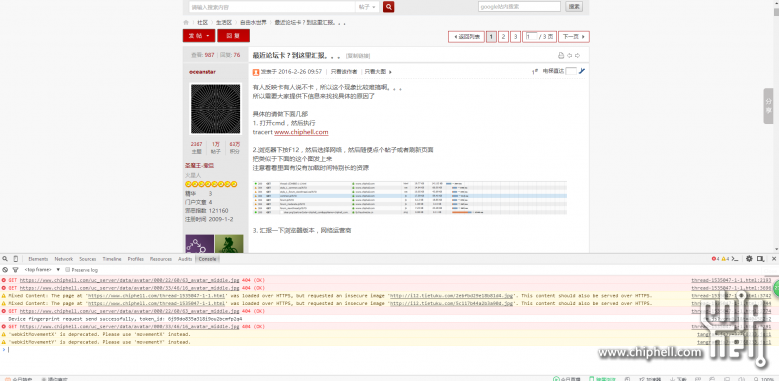Click 返回列表 back to list button
Viewport: 779px width, 381px height.
tap(466, 37)
